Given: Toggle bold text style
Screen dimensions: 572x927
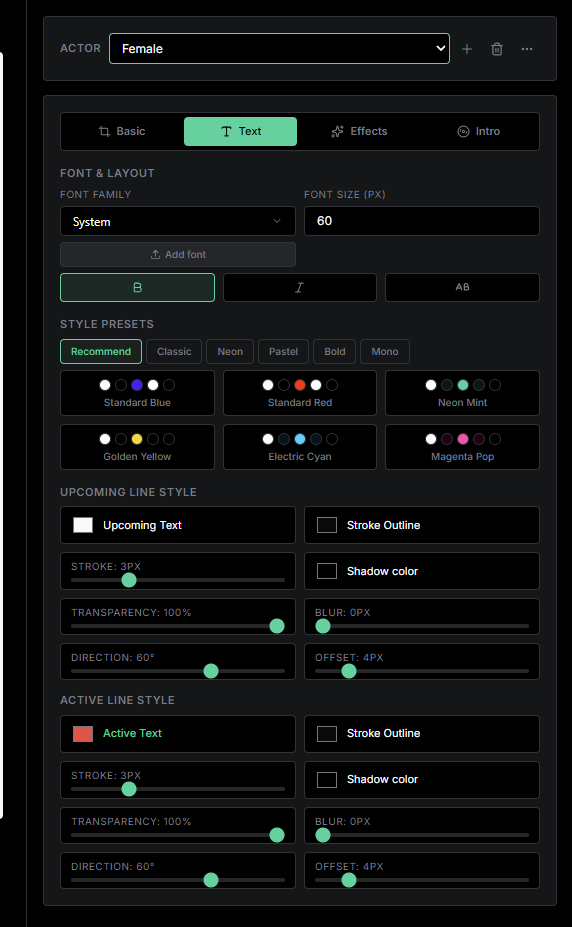Looking at the screenshot, I should [x=138, y=287].
